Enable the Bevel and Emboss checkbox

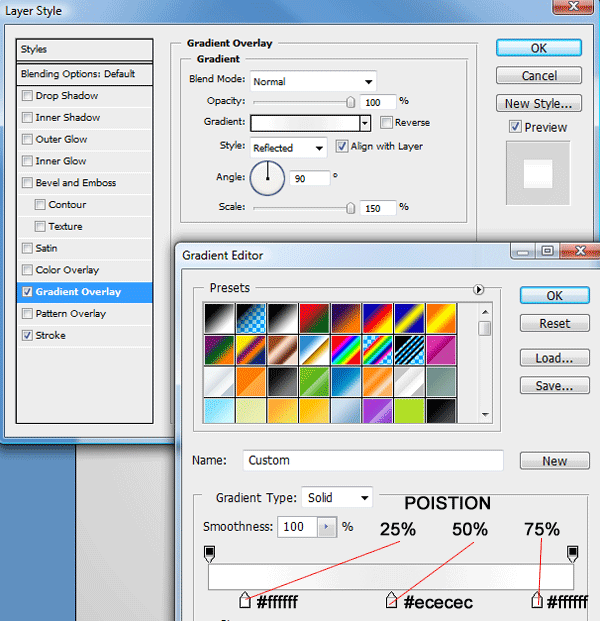click(x=27, y=183)
